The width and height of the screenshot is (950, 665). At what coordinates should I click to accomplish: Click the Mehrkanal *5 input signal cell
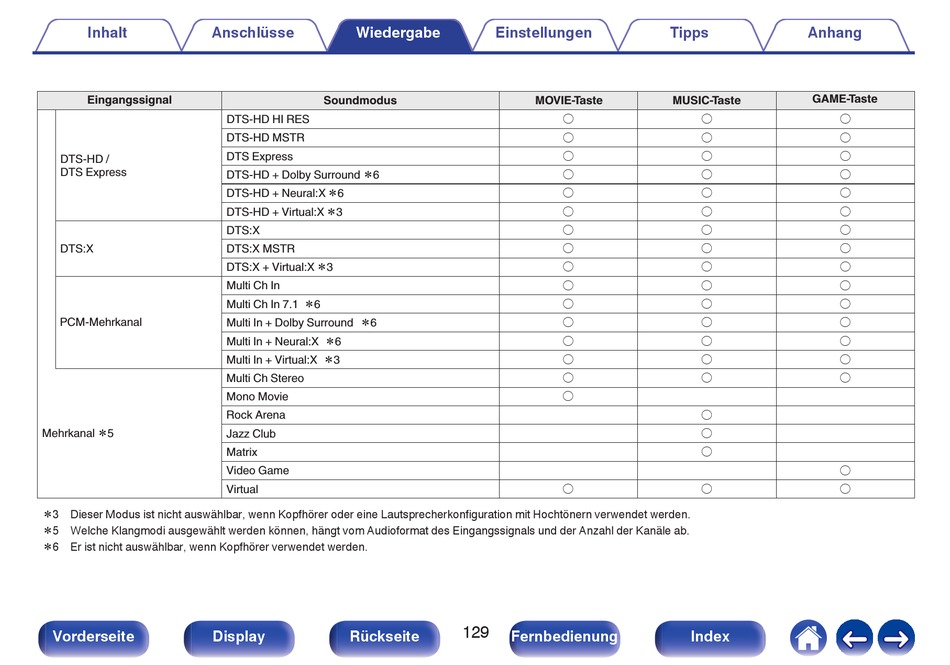(129, 434)
